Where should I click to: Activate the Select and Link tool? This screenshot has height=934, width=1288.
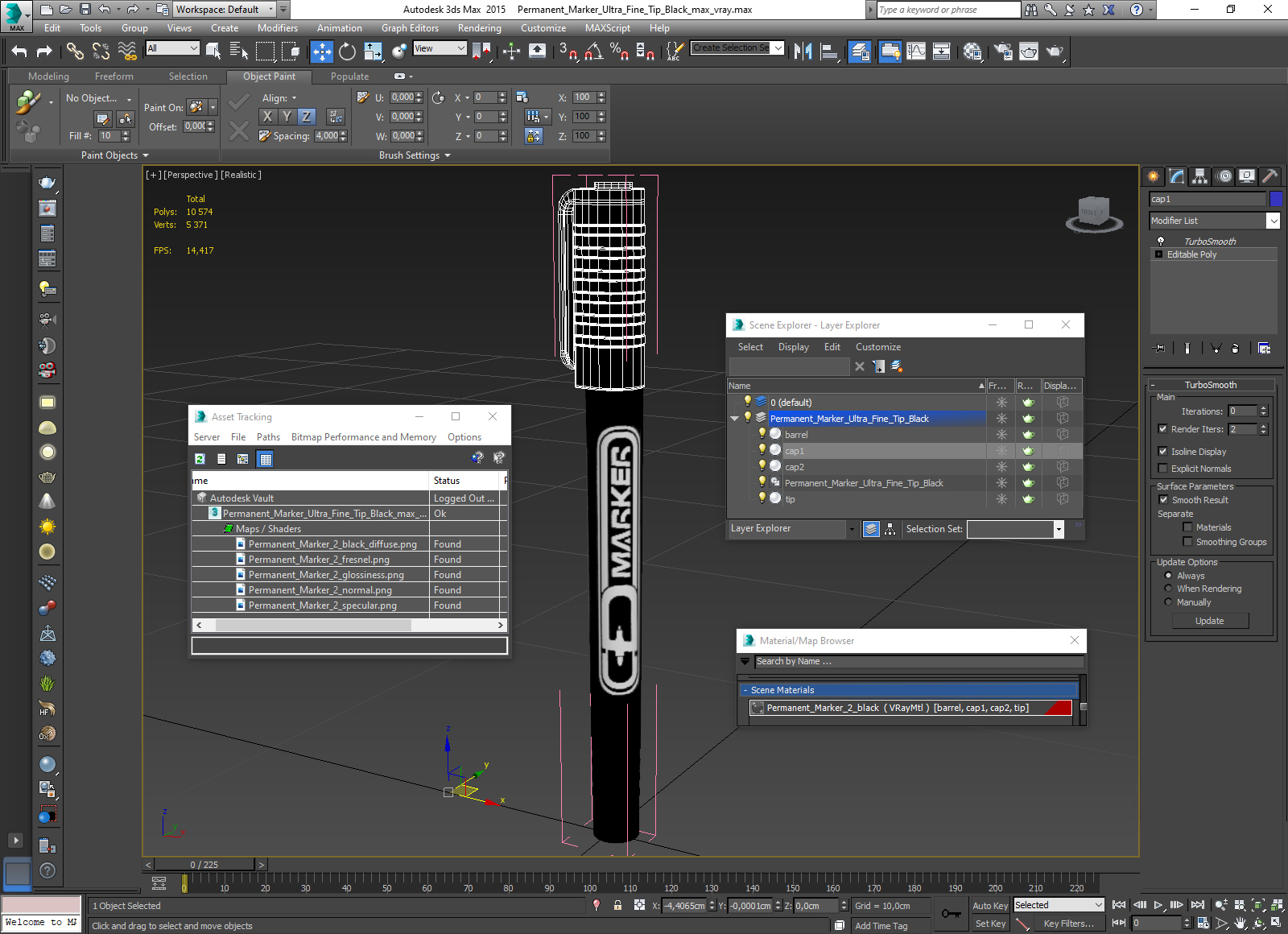tap(75, 52)
